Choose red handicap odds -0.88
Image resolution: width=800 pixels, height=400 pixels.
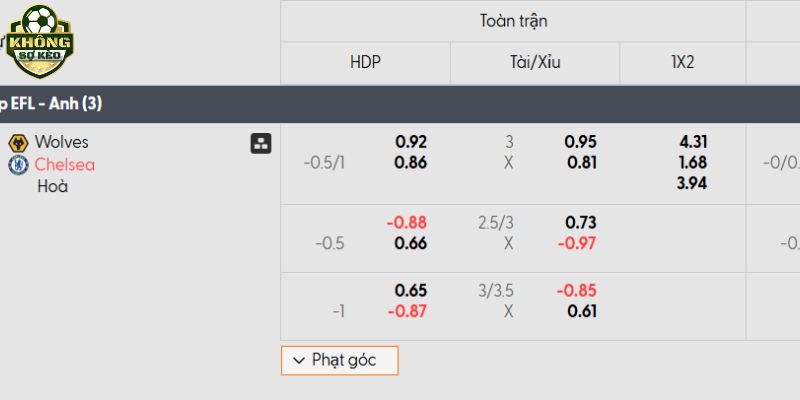[407, 222]
